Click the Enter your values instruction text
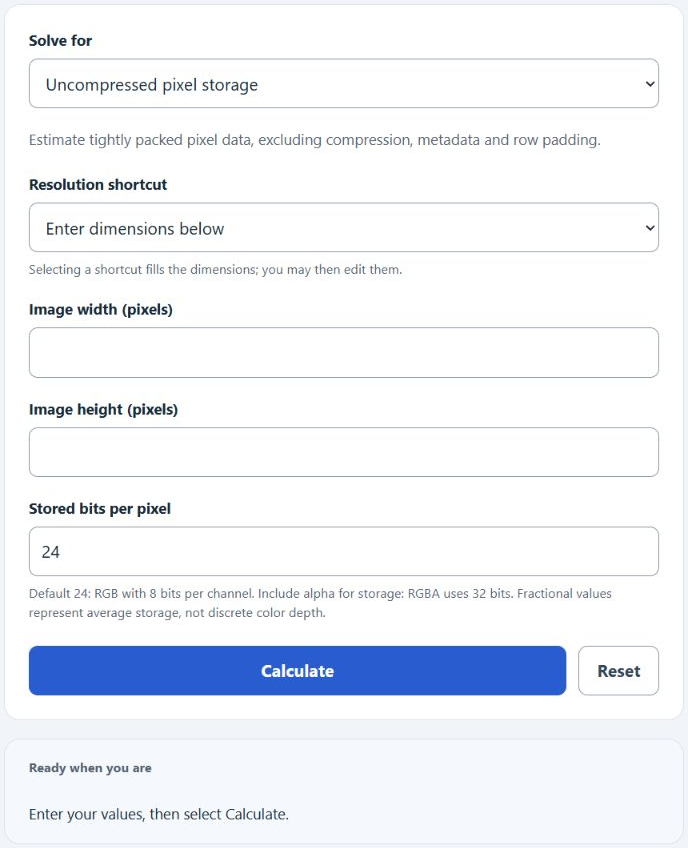 coord(158,814)
